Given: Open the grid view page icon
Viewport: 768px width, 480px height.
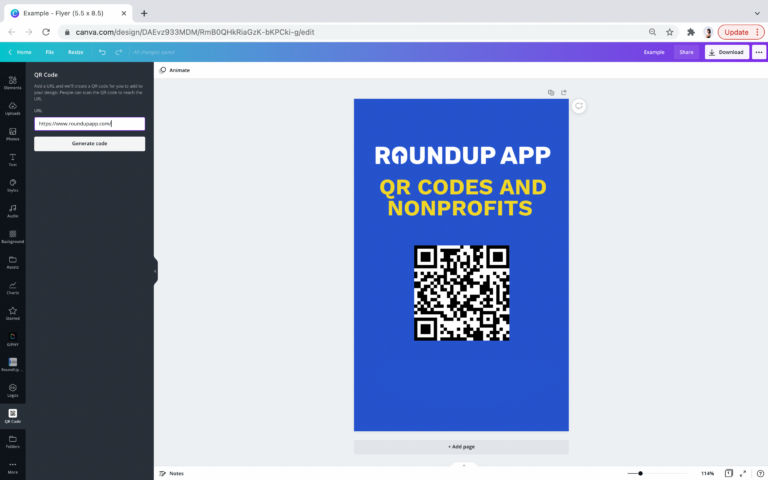Looking at the screenshot, I should [729, 473].
